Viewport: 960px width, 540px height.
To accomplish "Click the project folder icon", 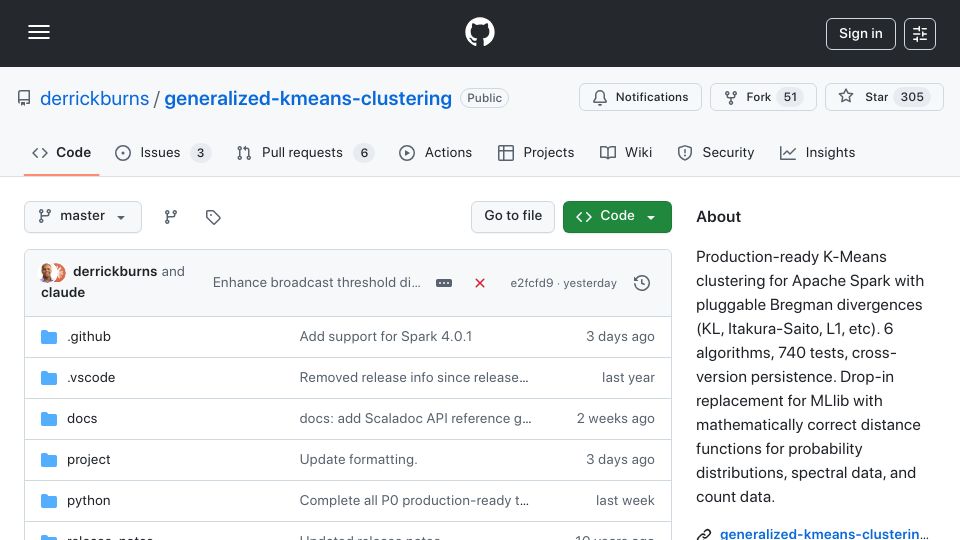I will click(x=49, y=460).
